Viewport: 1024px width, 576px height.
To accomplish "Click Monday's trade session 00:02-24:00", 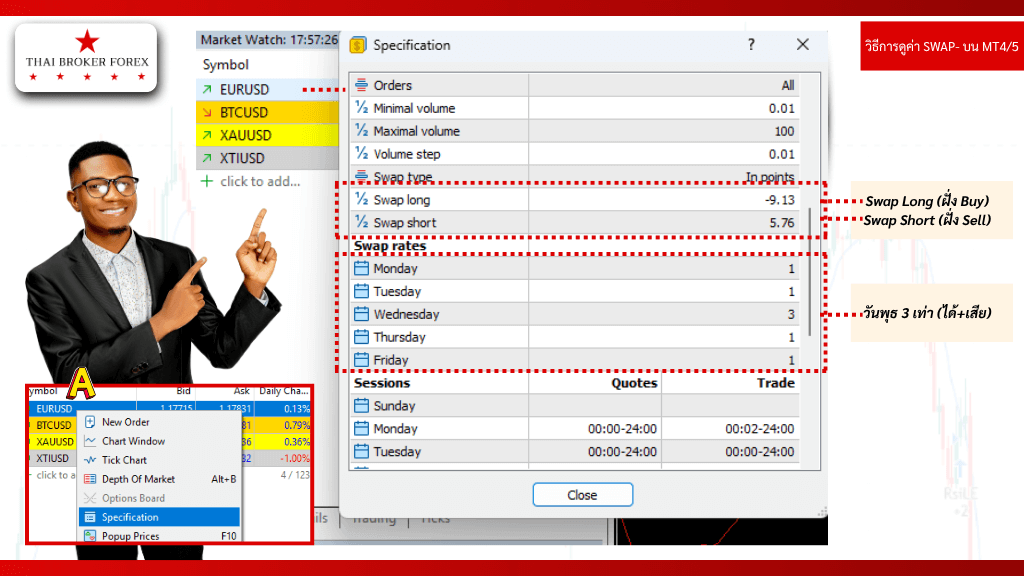I will click(x=760, y=428).
